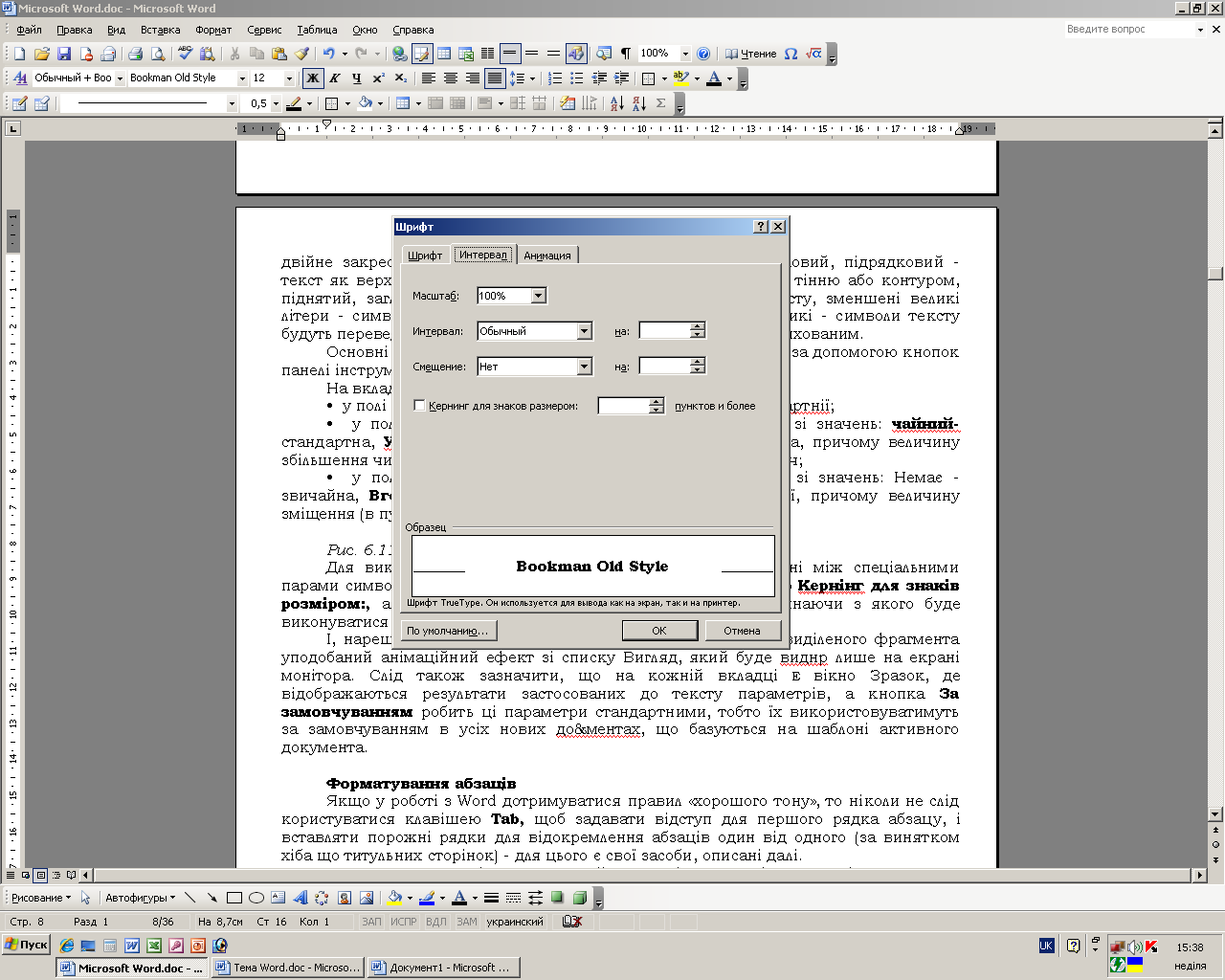Switch to the Шрифт tab in the dialog
Viewport: 1225px width, 980px height.
click(425, 256)
